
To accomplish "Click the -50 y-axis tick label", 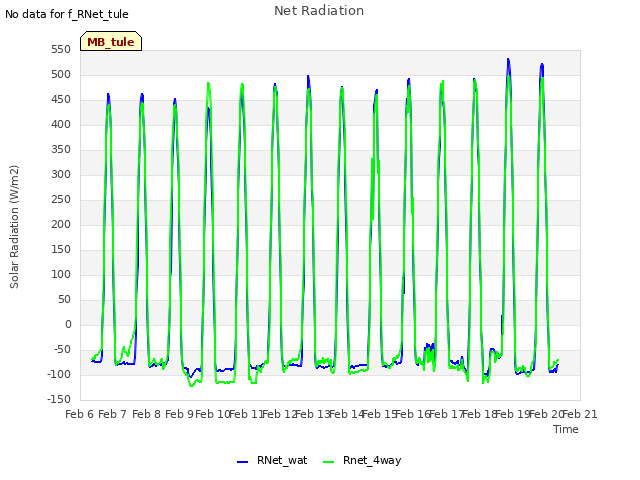I will 61,349.
